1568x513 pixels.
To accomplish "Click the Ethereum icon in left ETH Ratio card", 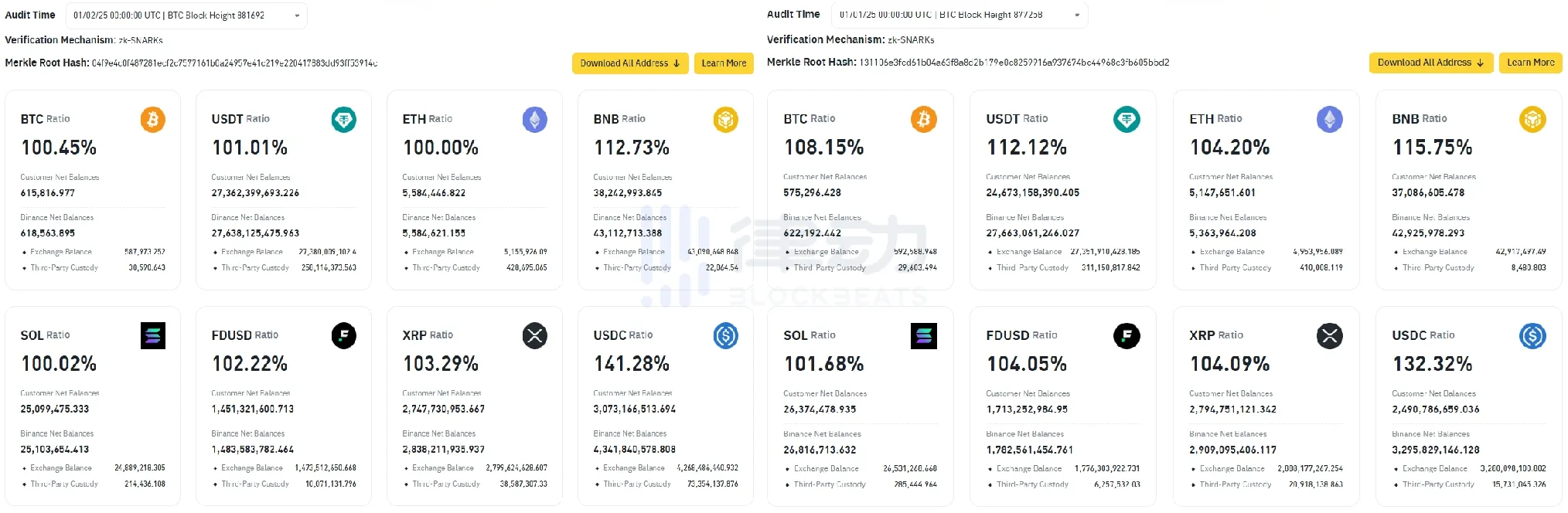I will 534,120.
